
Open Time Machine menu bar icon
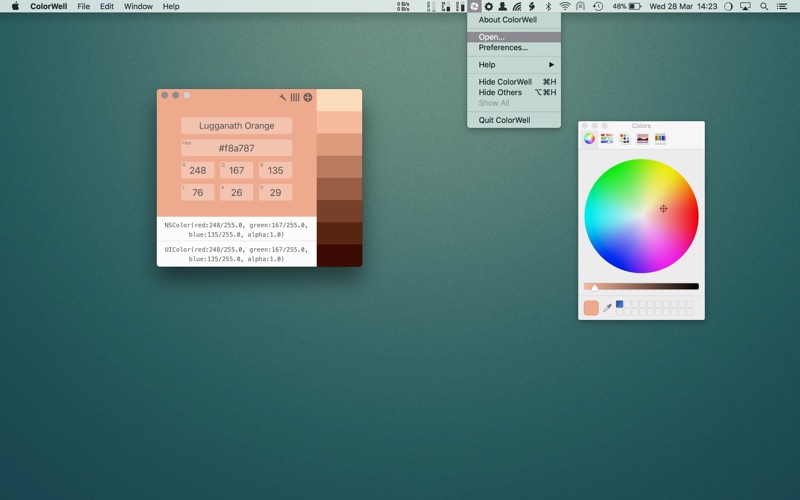pyautogui.click(x=597, y=6)
